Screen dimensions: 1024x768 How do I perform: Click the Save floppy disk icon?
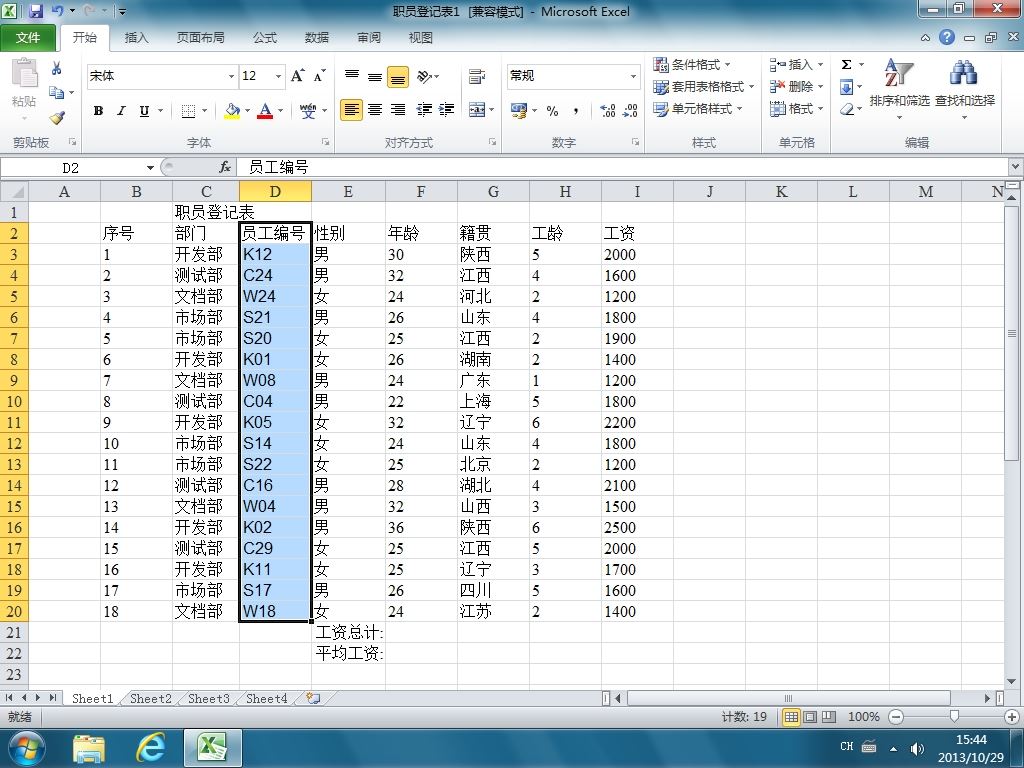[36, 11]
